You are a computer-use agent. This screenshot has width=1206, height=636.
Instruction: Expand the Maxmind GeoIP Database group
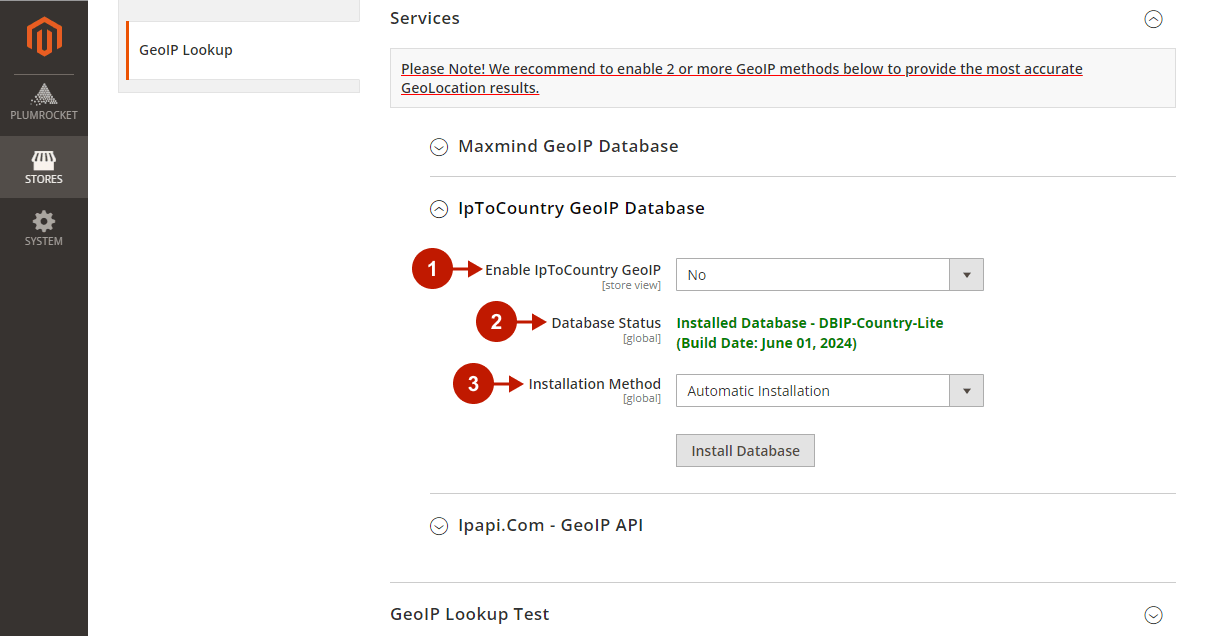coord(439,147)
